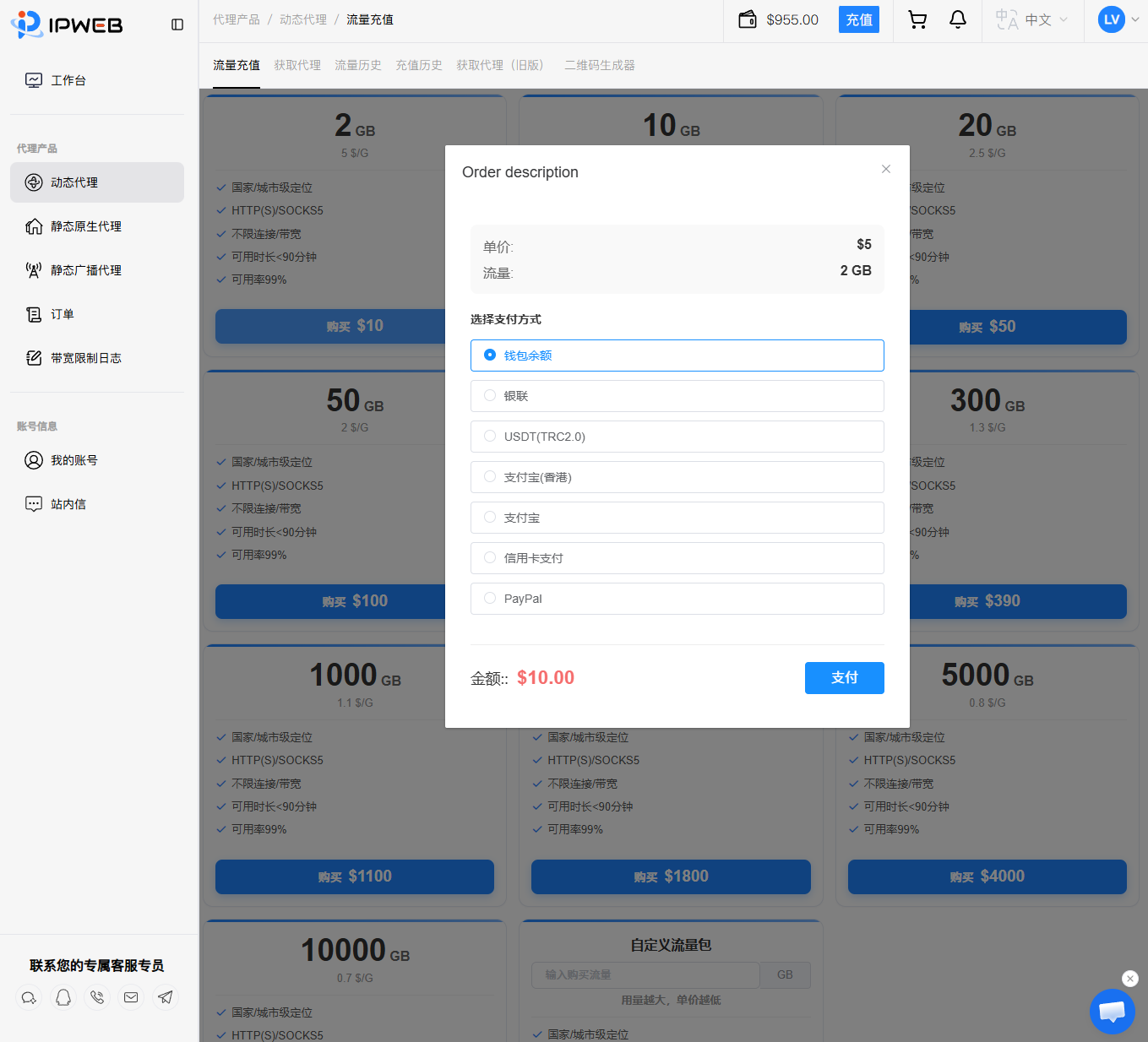Click the 支付 pay button
Image resolution: width=1148 pixels, height=1042 pixels.
coord(845,678)
